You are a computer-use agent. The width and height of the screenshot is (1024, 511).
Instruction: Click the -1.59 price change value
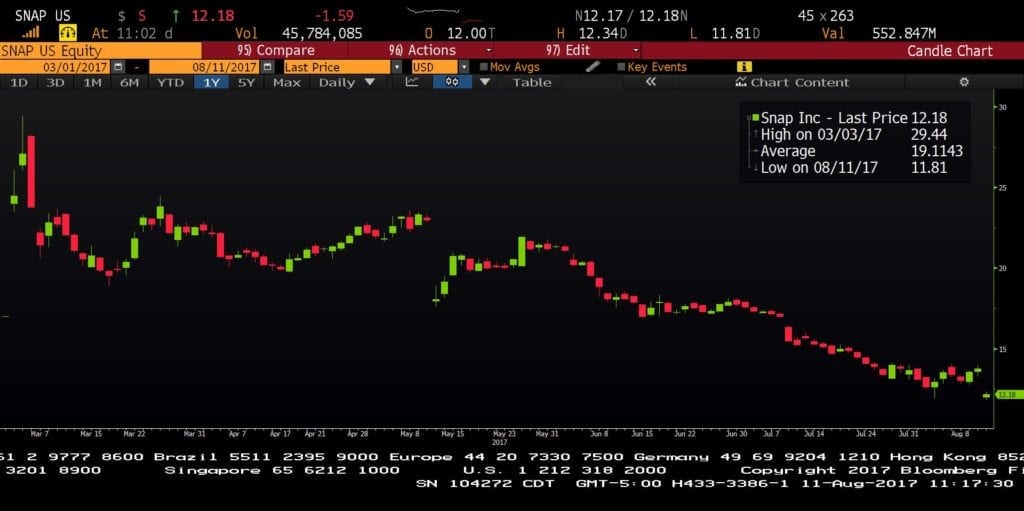(x=334, y=16)
